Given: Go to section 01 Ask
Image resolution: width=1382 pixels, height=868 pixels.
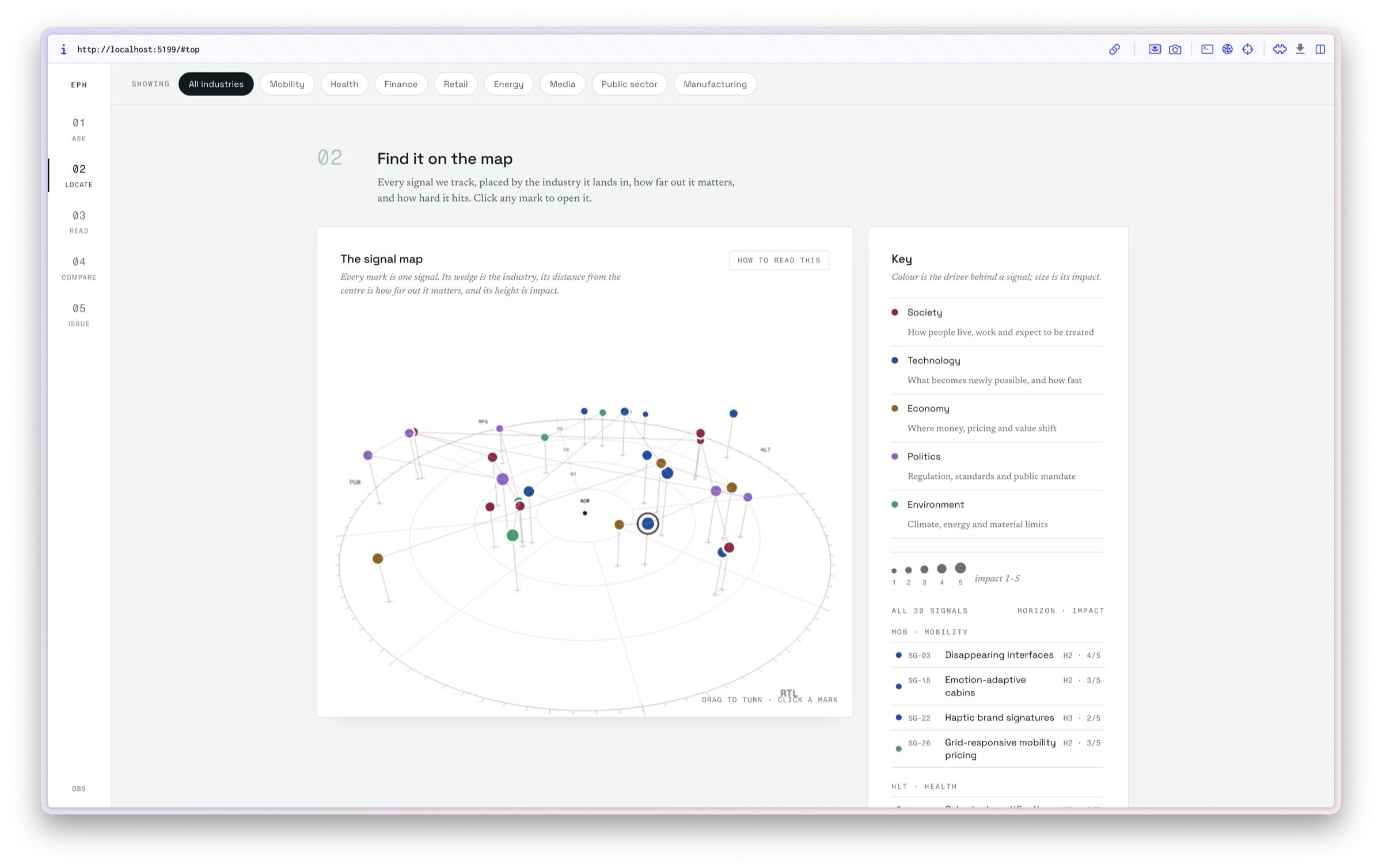Looking at the screenshot, I should coord(79,129).
